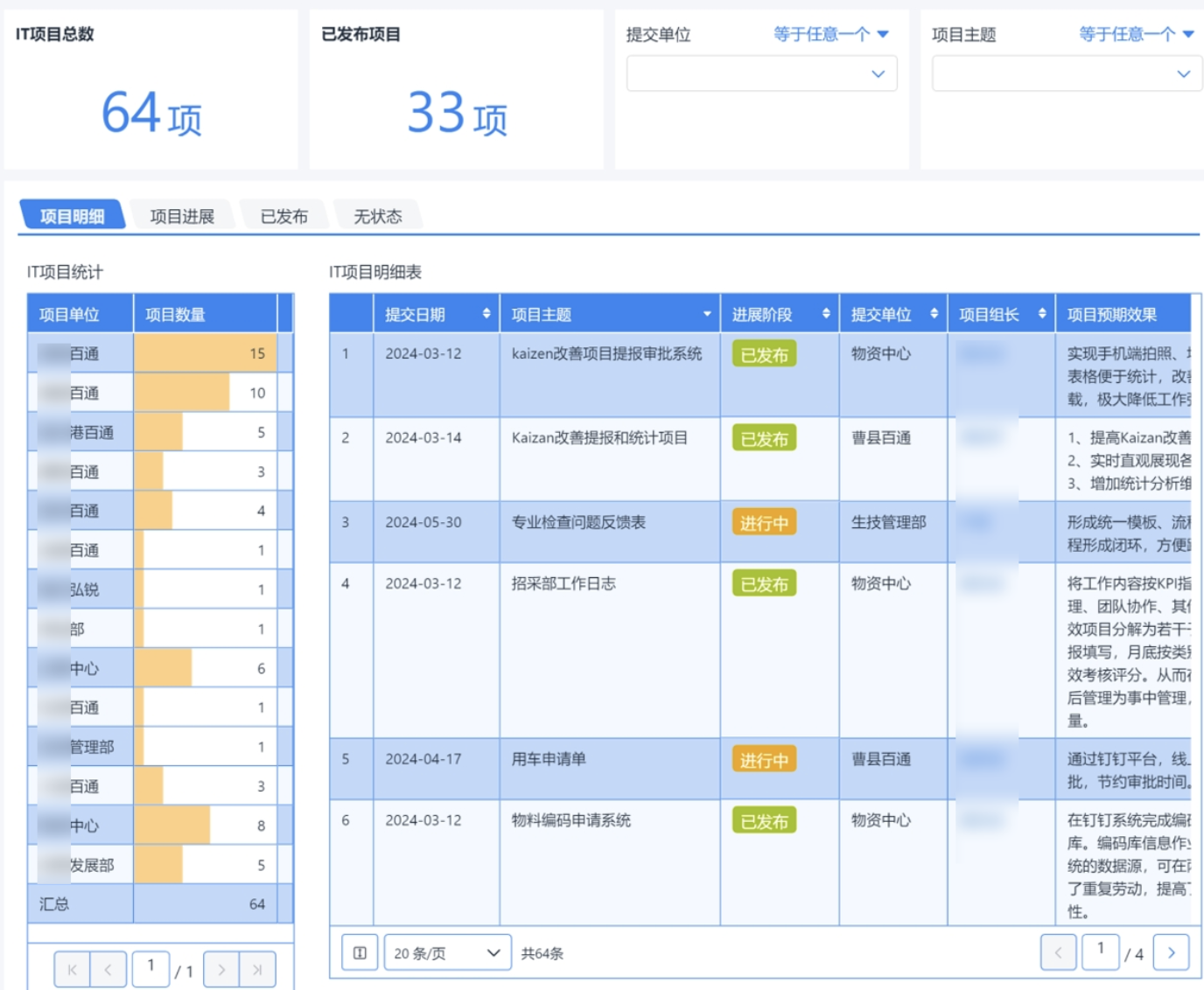Click next page arrow in detail table
1204x990 pixels.
(1171, 952)
